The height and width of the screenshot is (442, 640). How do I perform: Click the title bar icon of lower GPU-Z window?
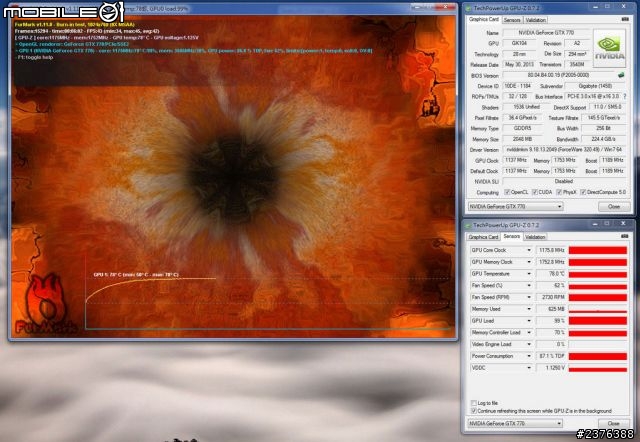coord(468,225)
